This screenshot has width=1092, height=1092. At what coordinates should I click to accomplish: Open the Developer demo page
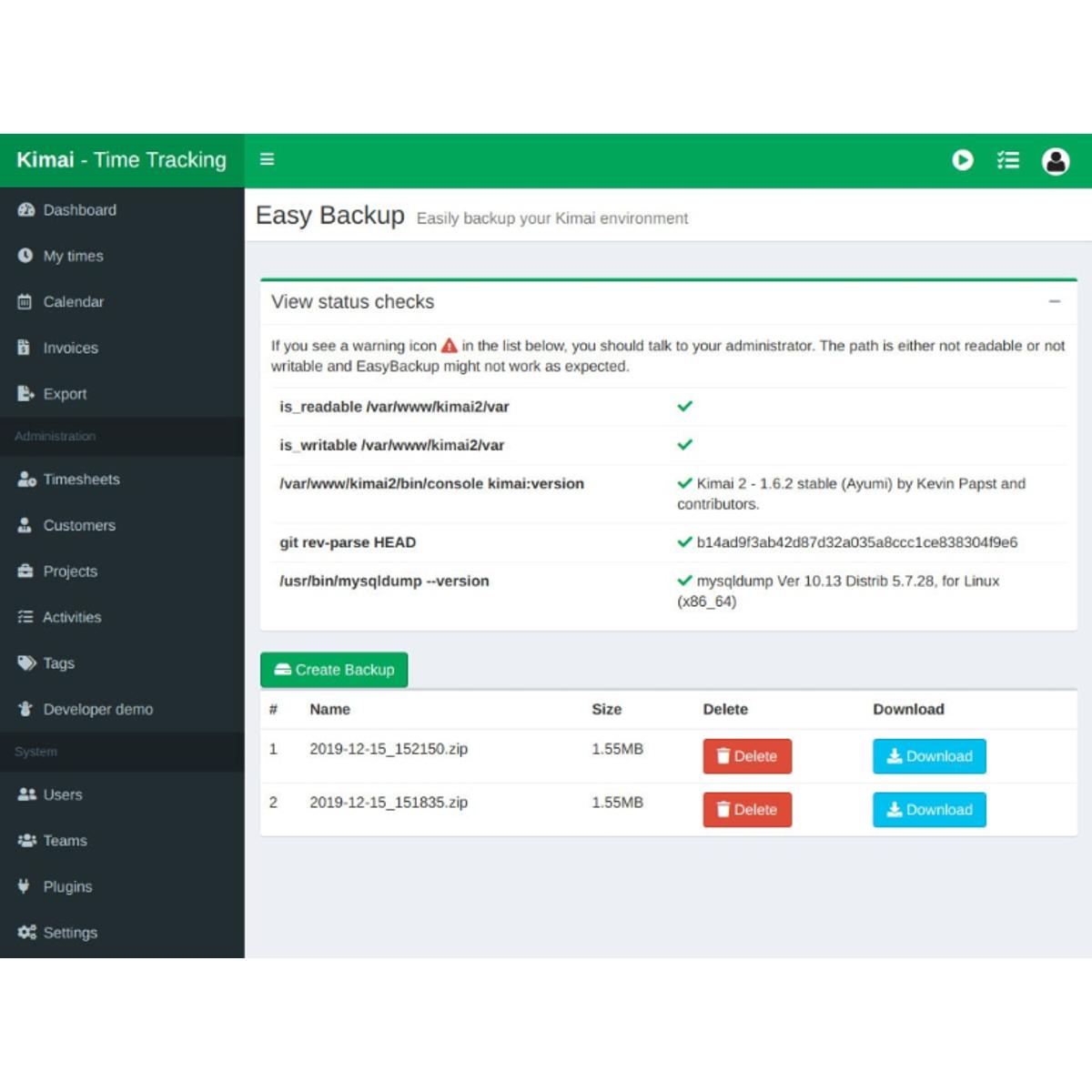[122, 709]
